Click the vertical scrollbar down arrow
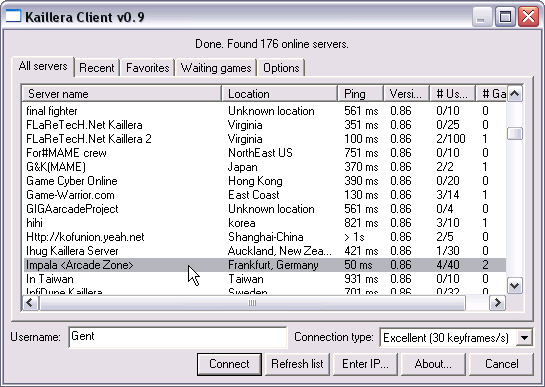The image size is (545, 387). point(515,286)
